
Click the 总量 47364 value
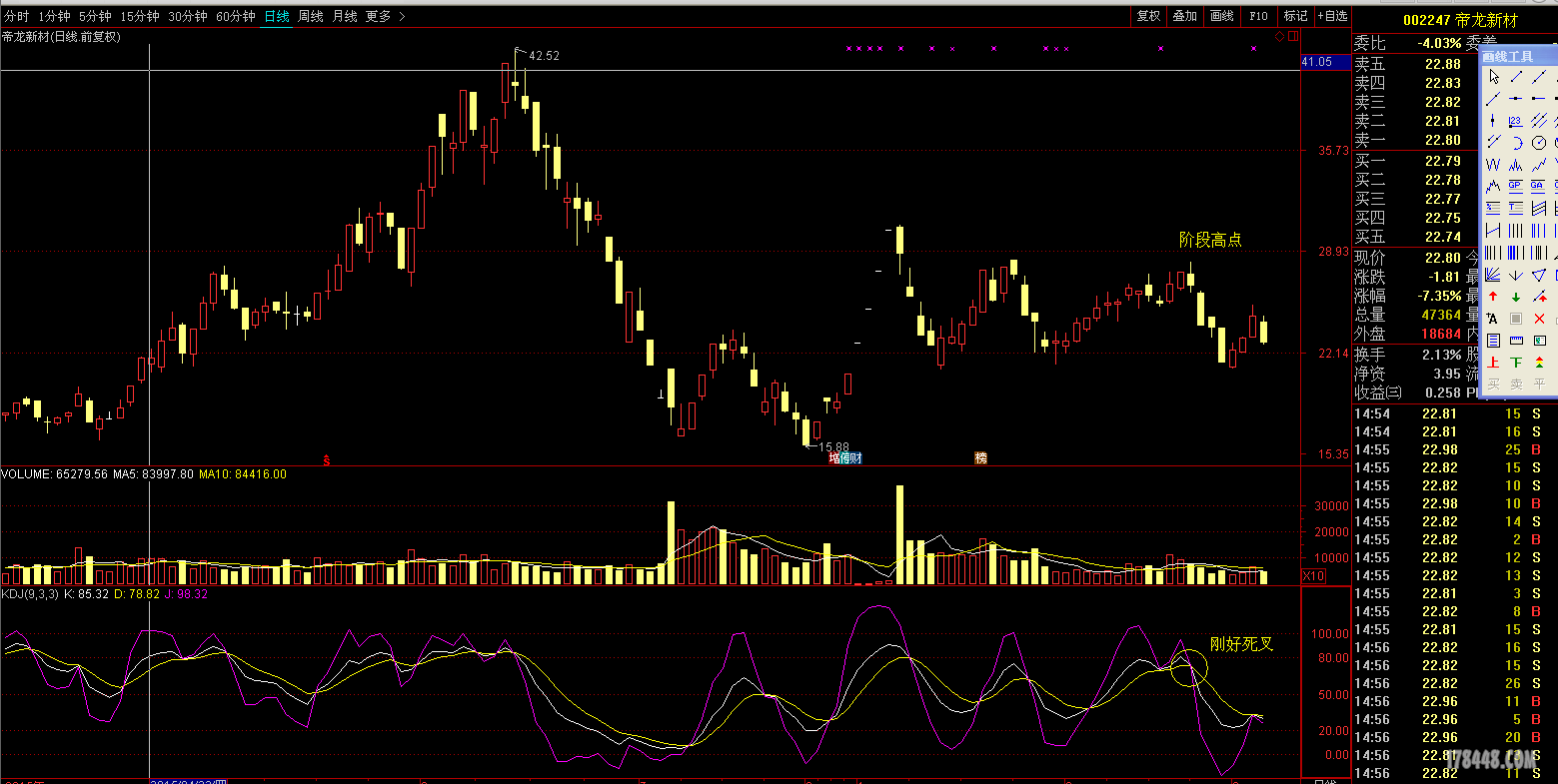(1441, 315)
